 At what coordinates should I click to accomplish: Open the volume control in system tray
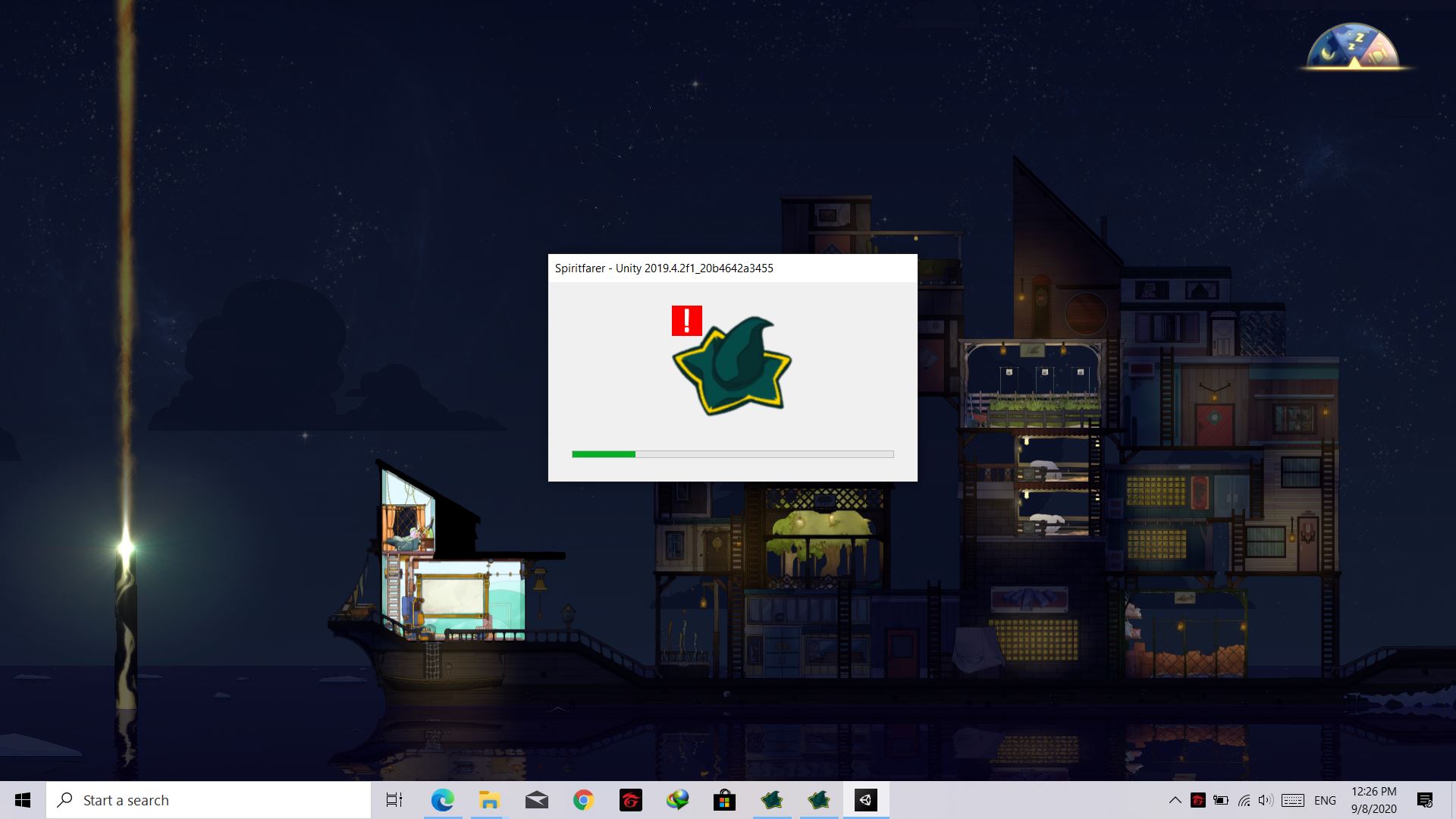pyautogui.click(x=1265, y=800)
